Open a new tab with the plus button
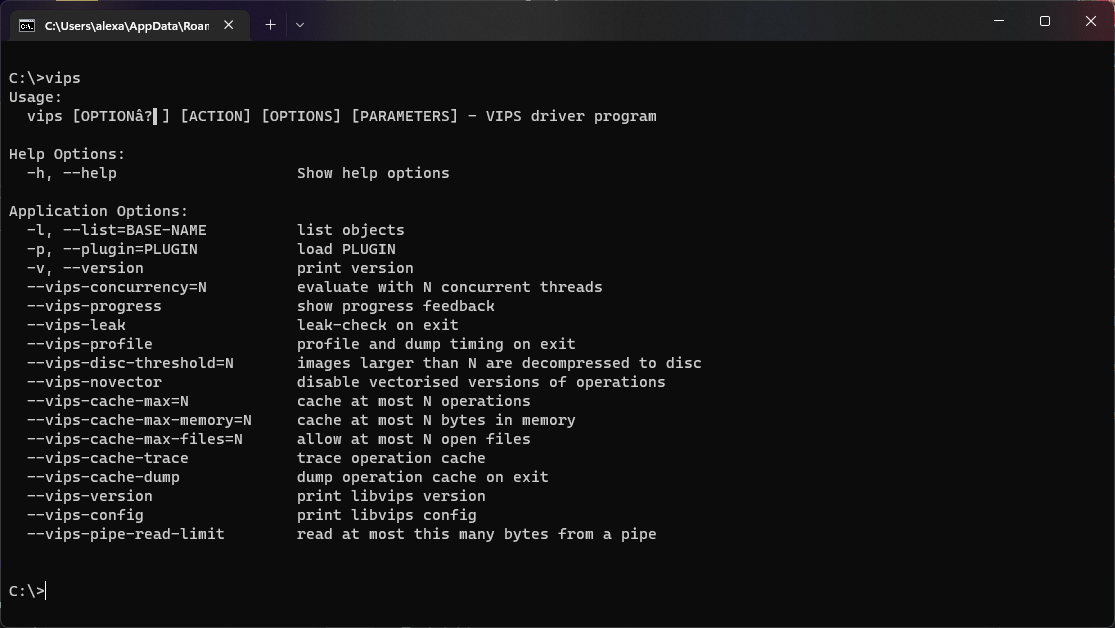 coord(270,24)
